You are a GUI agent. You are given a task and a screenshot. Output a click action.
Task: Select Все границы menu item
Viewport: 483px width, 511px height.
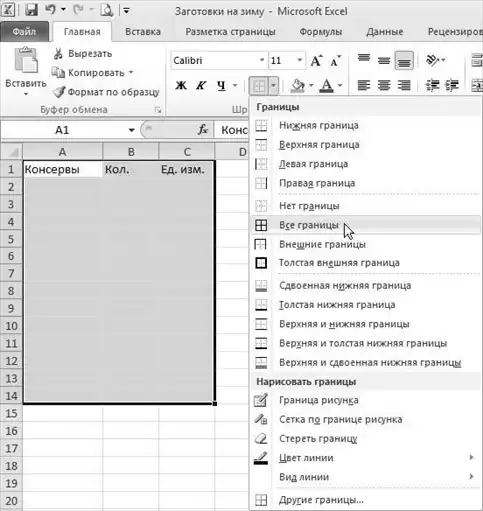pos(365,225)
